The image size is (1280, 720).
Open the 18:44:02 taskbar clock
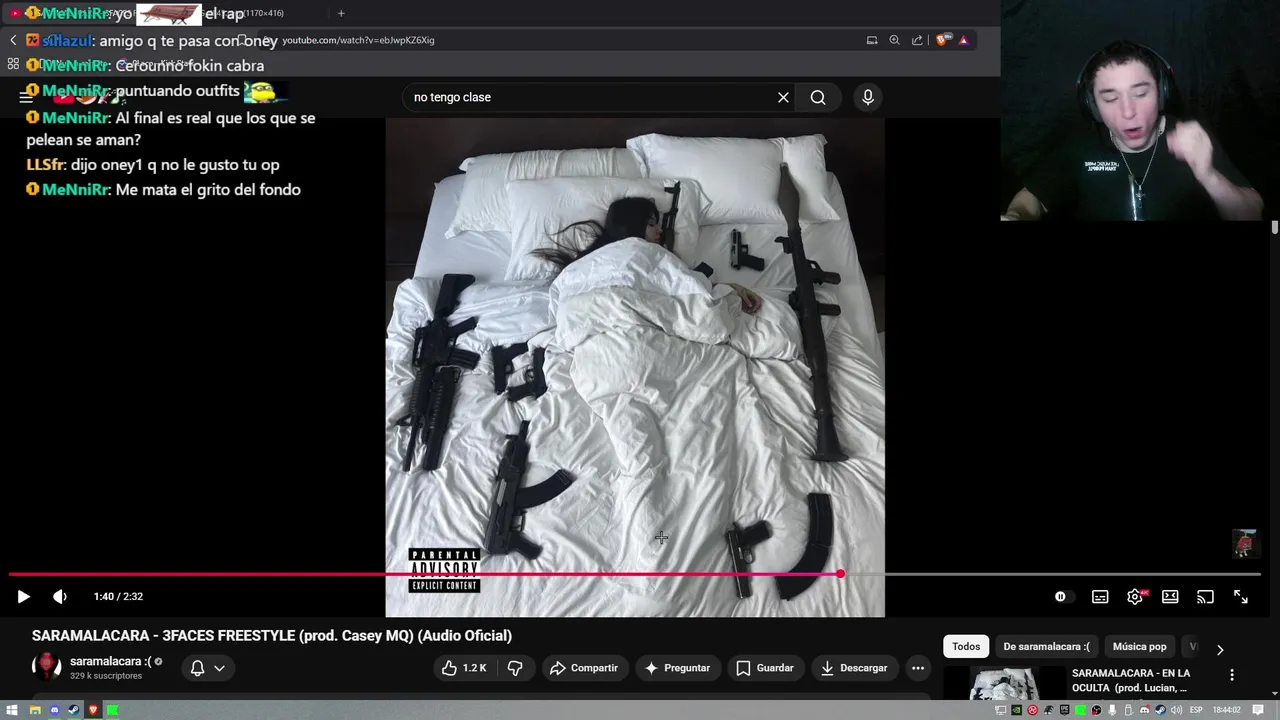1226,710
